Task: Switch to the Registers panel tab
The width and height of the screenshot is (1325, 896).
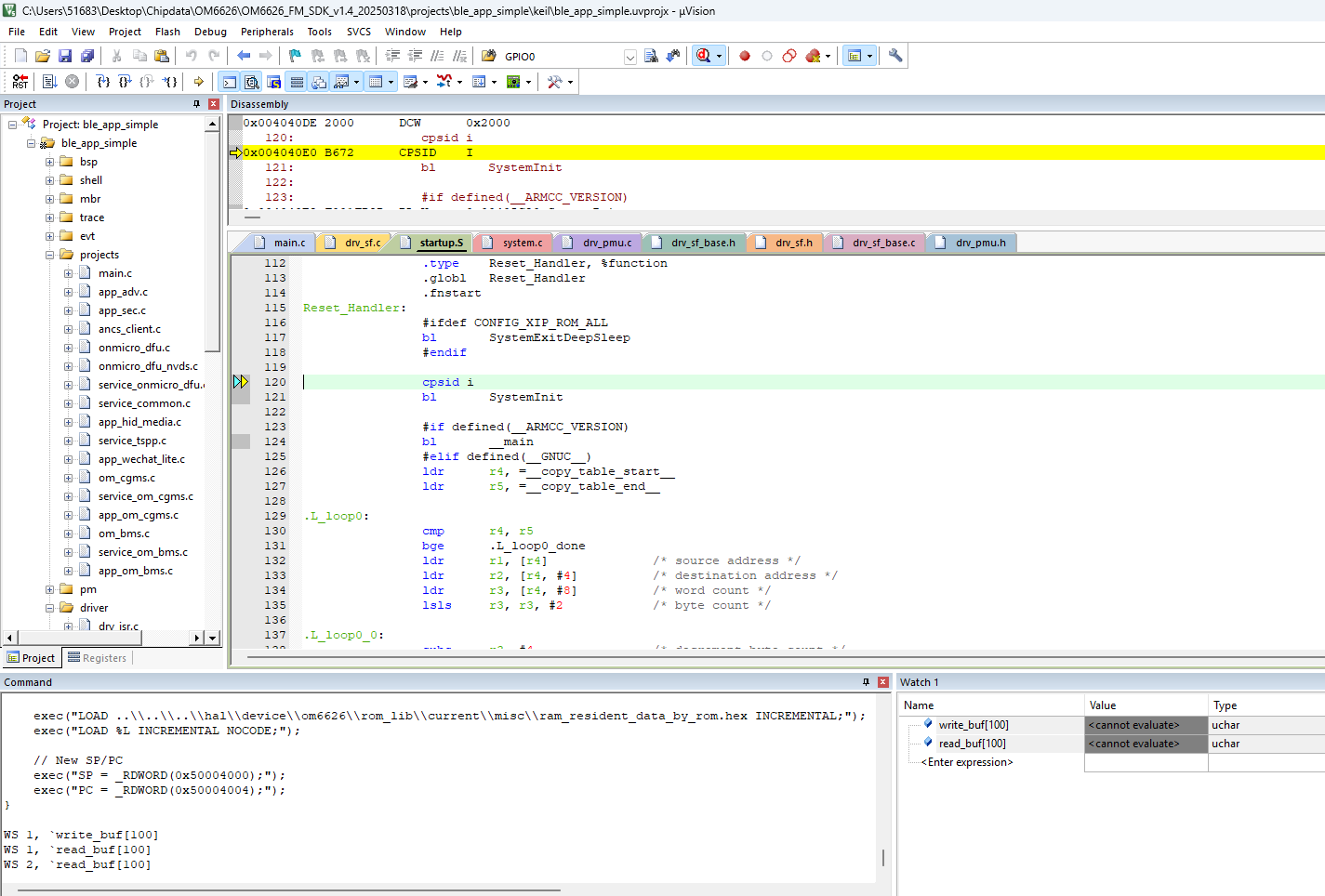Action: click(x=97, y=658)
